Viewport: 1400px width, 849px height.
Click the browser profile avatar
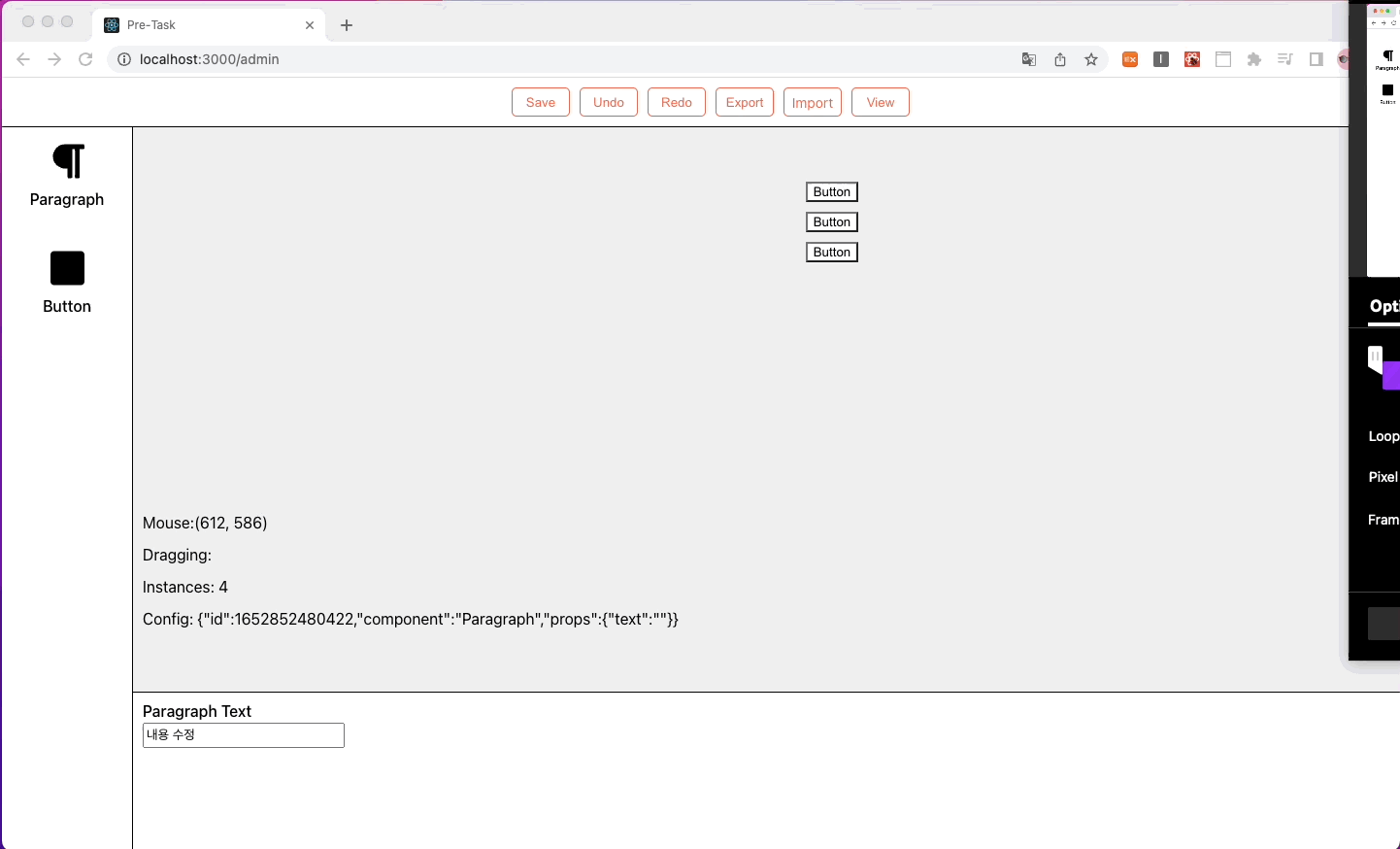(1344, 59)
